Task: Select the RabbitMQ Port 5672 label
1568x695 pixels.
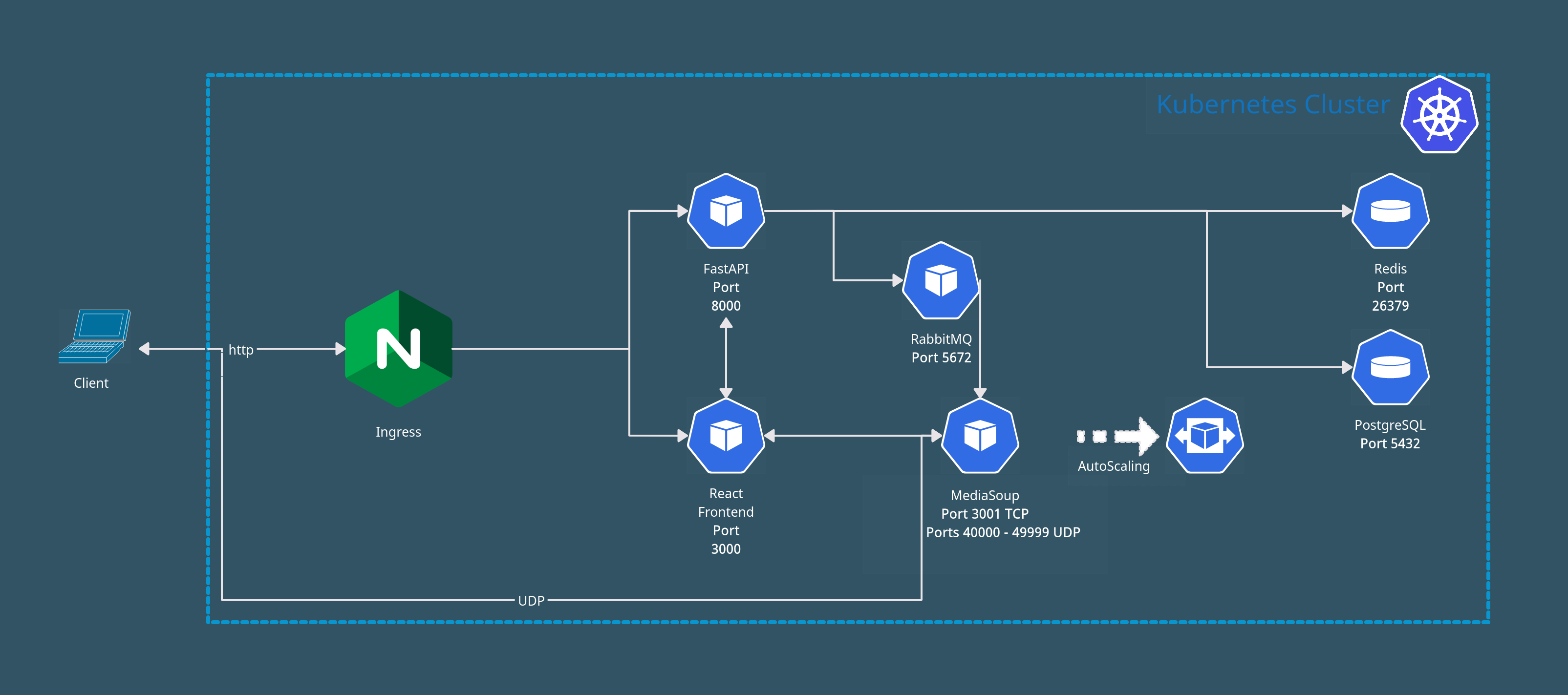Action: [941, 348]
